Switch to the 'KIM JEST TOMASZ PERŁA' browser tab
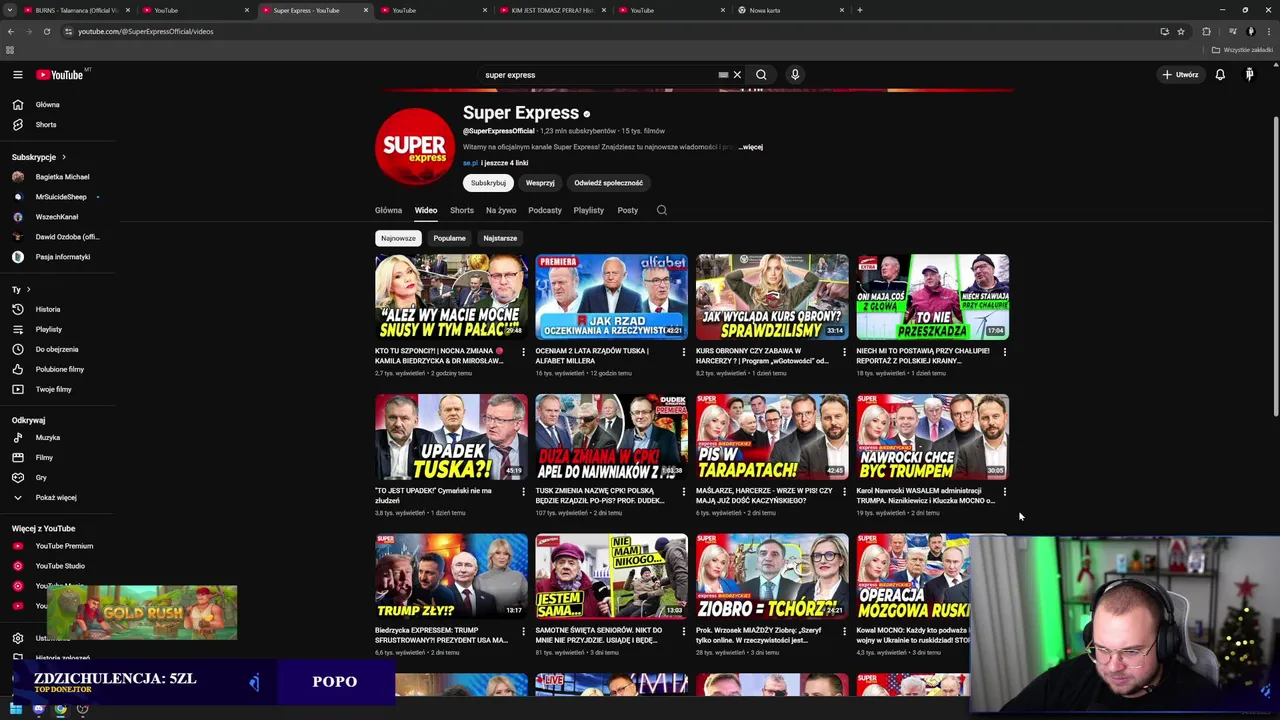The height and width of the screenshot is (720, 1280). 553,10
